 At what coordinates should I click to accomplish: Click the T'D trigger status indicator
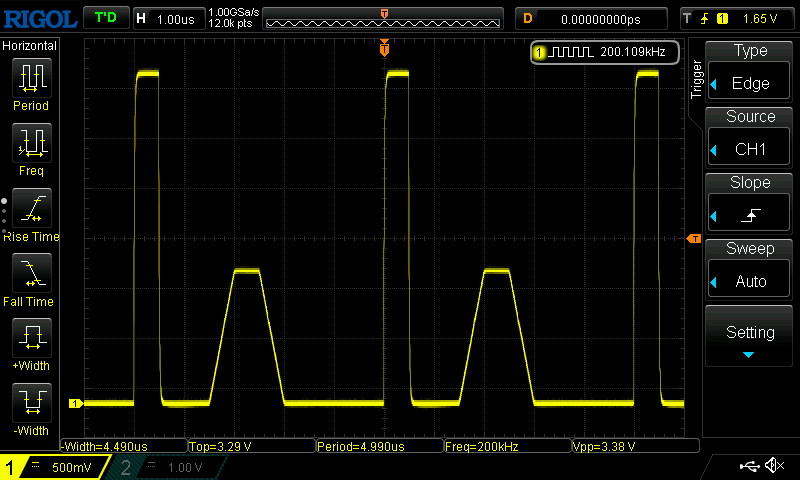point(106,18)
